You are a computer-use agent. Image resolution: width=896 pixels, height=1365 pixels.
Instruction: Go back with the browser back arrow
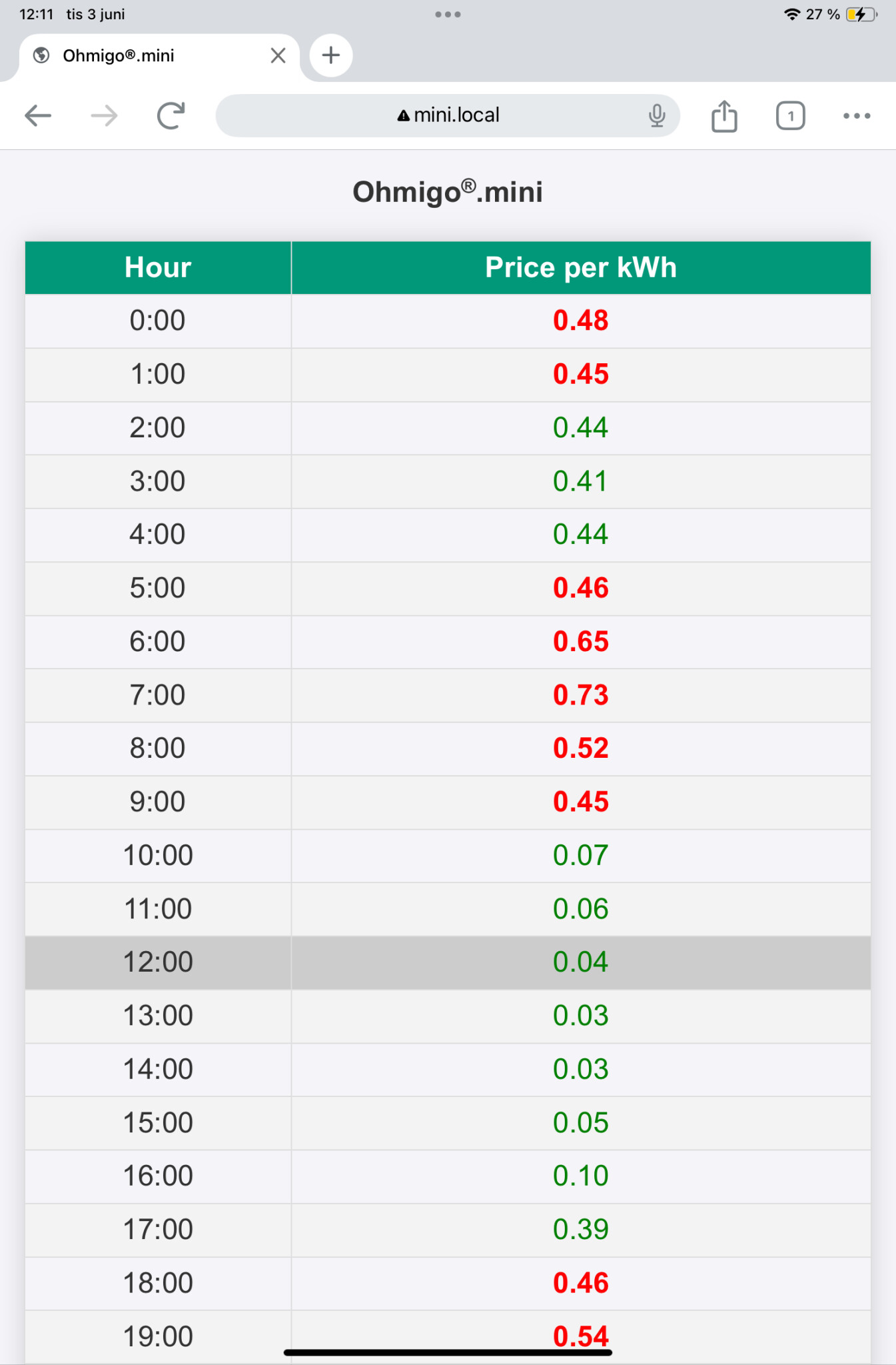pyautogui.click(x=38, y=115)
